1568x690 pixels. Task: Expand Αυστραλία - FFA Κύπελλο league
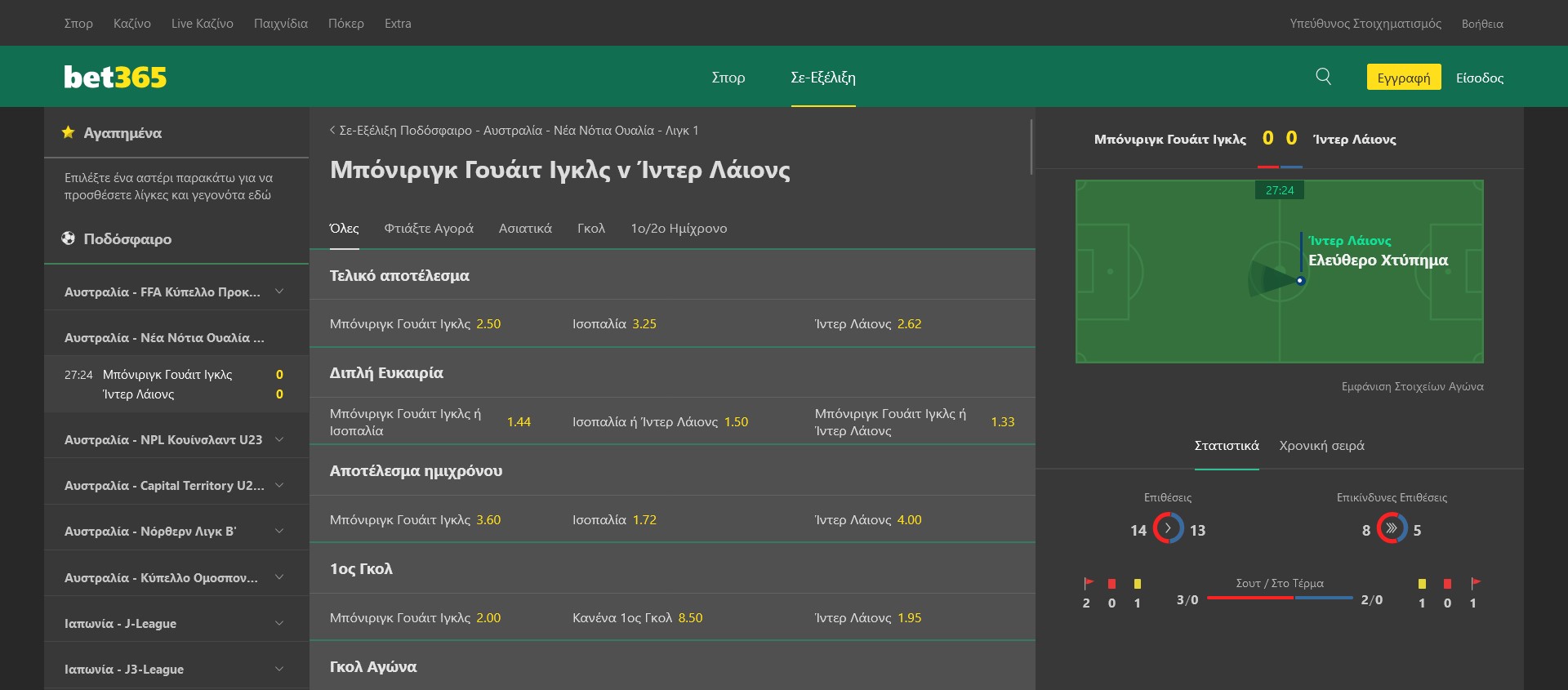click(279, 292)
